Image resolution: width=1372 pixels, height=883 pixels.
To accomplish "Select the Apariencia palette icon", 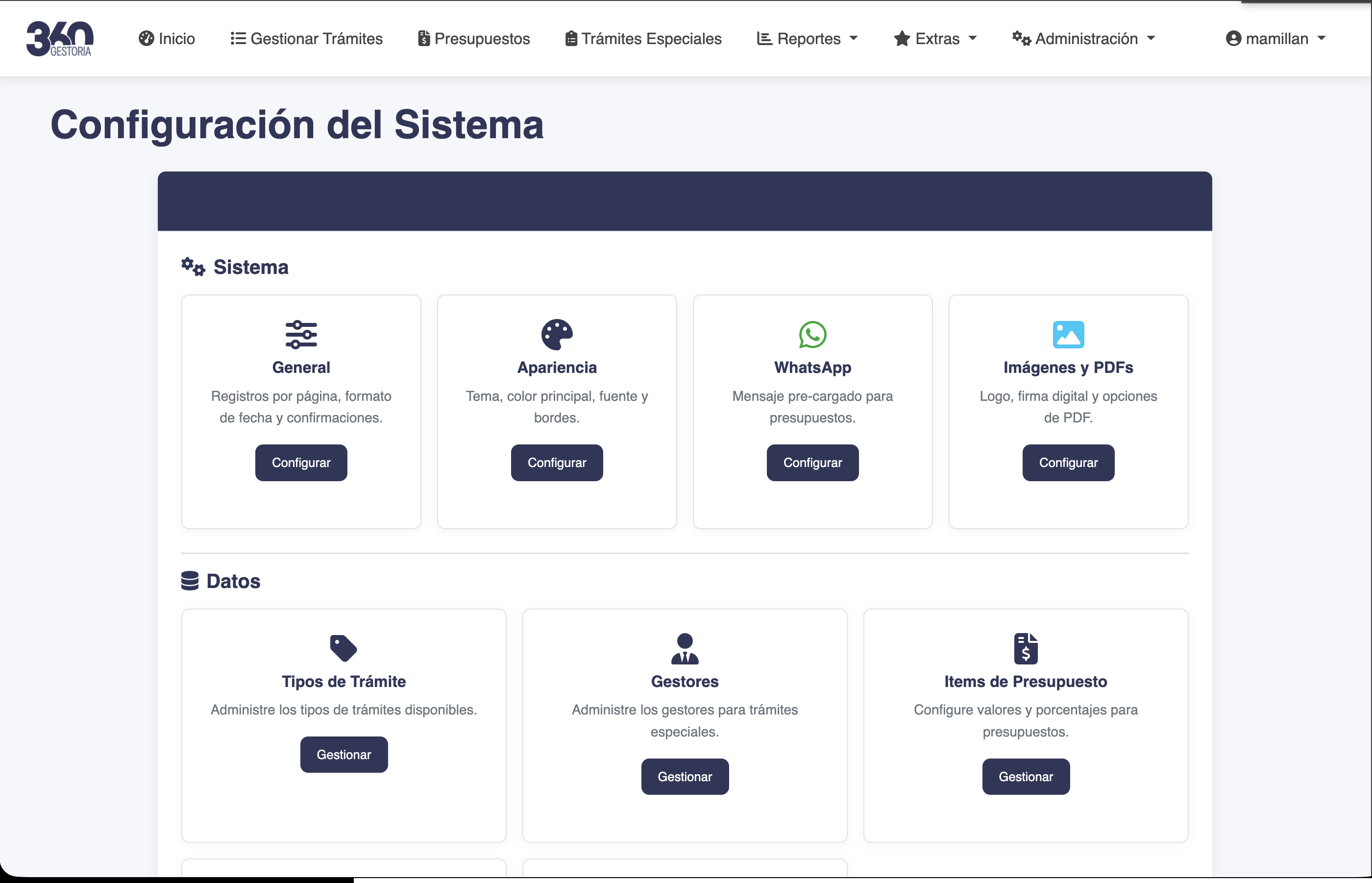I will tap(556, 334).
